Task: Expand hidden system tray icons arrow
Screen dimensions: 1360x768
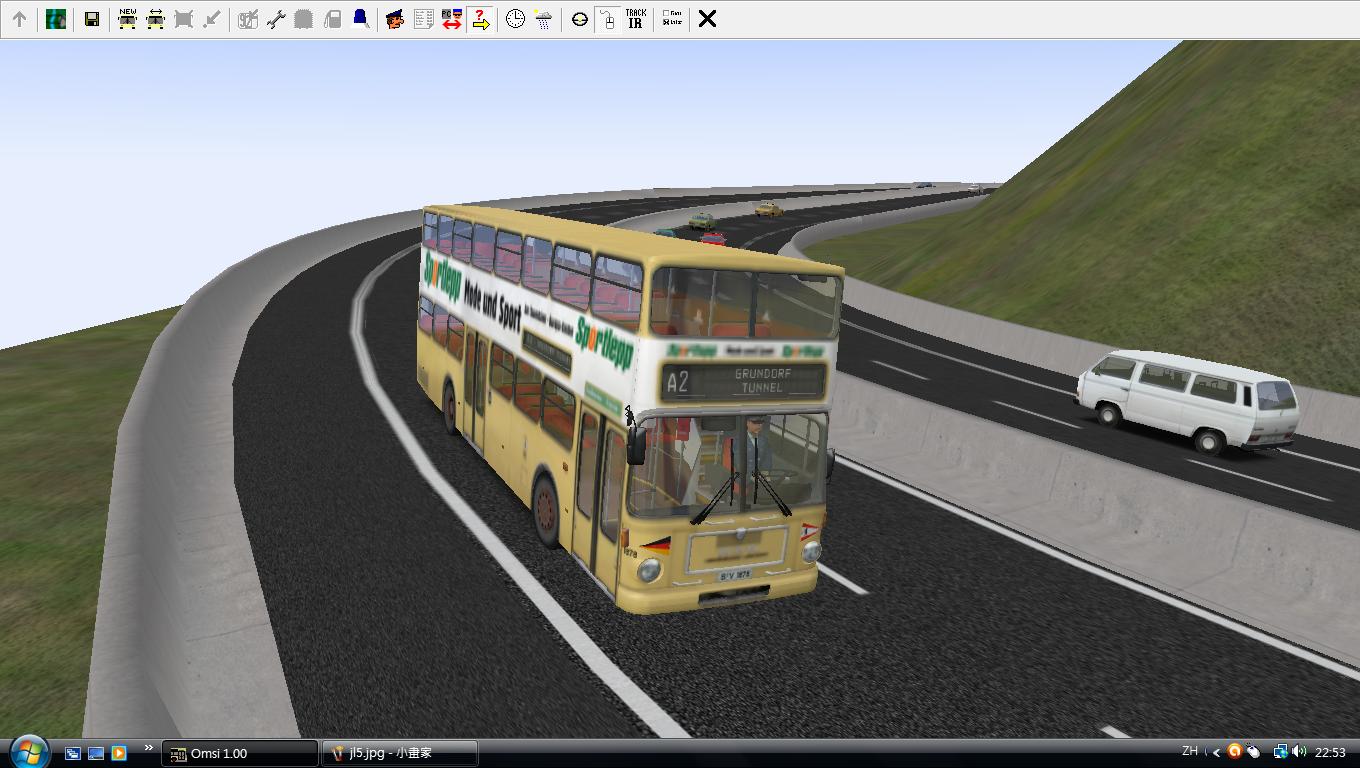Action: coord(1216,752)
